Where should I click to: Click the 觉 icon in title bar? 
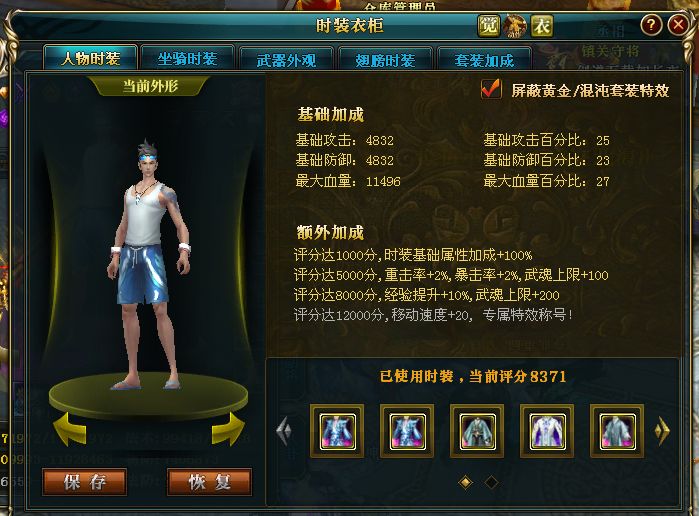[x=489, y=25]
